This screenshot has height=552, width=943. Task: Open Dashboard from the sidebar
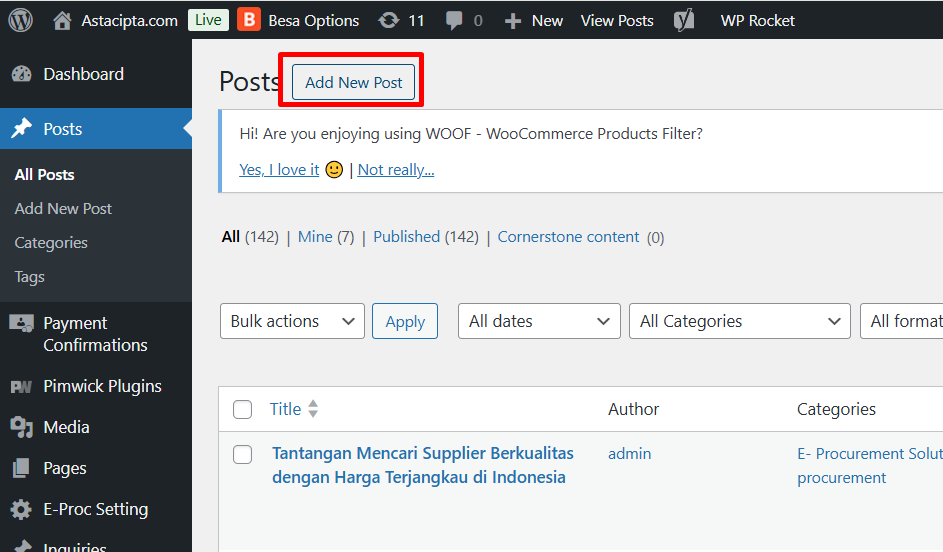pos(83,74)
